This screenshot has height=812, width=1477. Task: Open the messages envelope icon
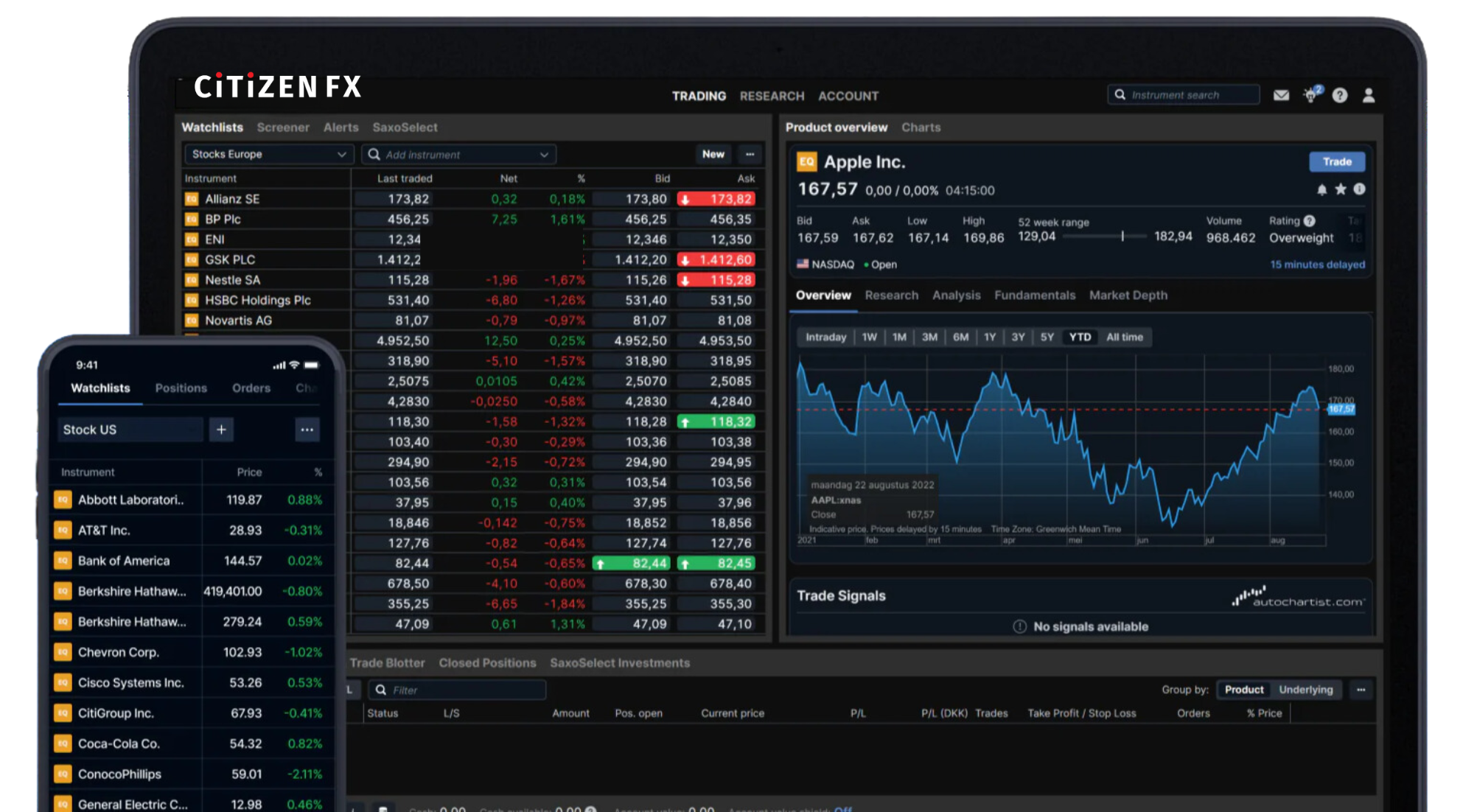(x=1281, y=95)
